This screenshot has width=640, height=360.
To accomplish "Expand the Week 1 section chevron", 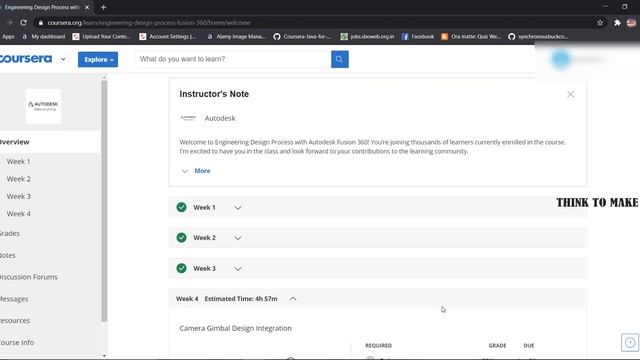I will tap(238, 208).
